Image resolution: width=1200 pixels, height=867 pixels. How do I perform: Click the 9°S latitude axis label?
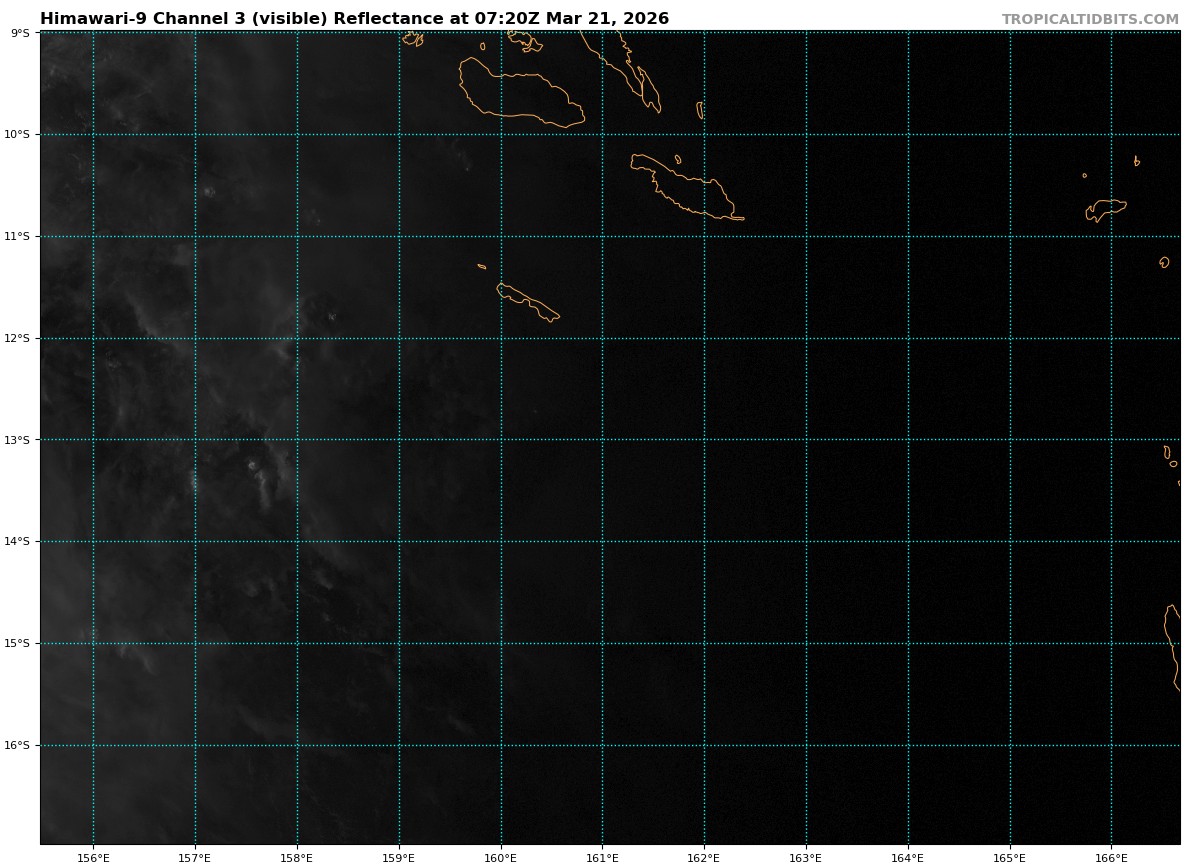click(x=20, y=33)
